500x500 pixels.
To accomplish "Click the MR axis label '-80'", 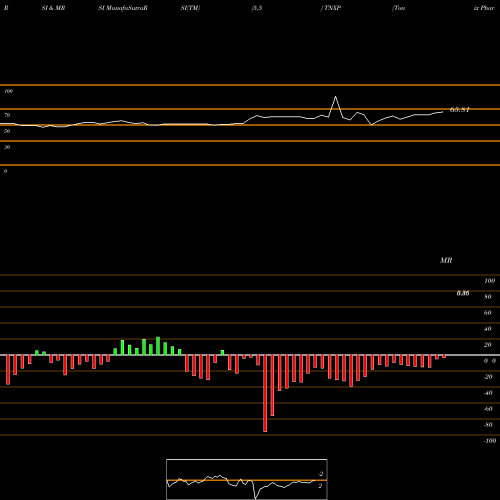I will pos(488,425).
